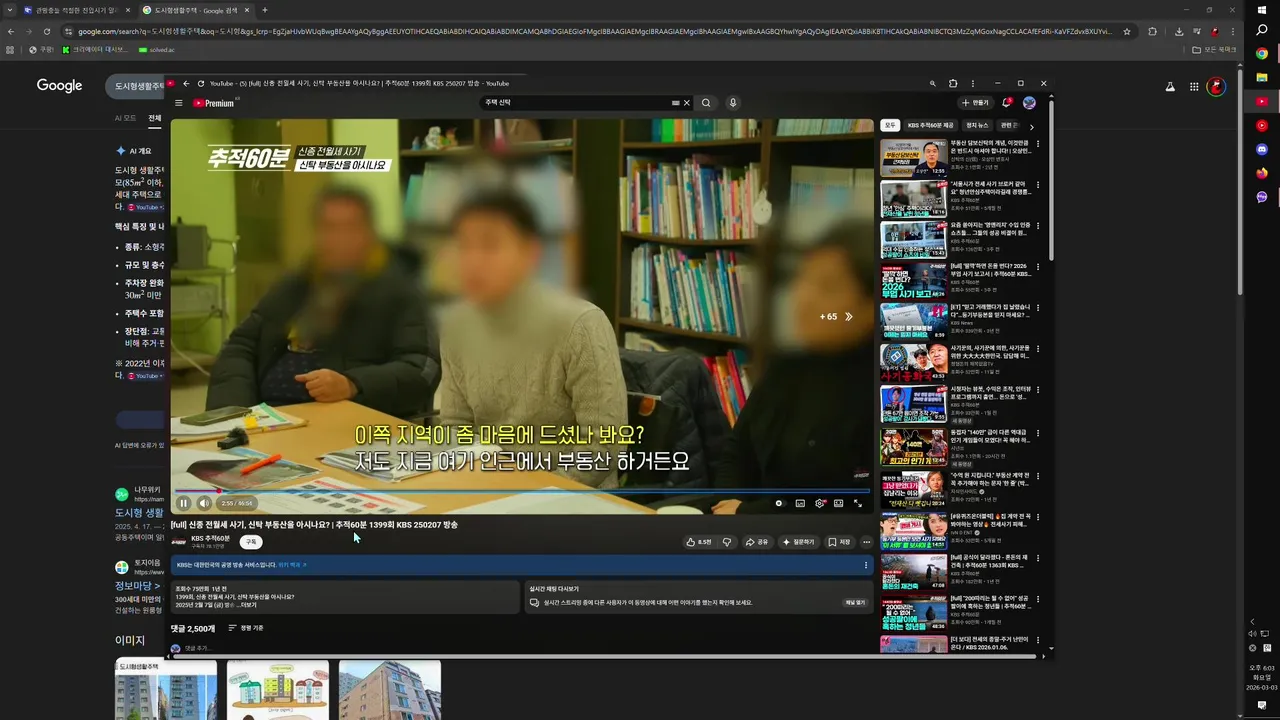Viewport: 1280px width, 720px height.
Task: Select the 모두 filter chip
Action: pos(890,126)
